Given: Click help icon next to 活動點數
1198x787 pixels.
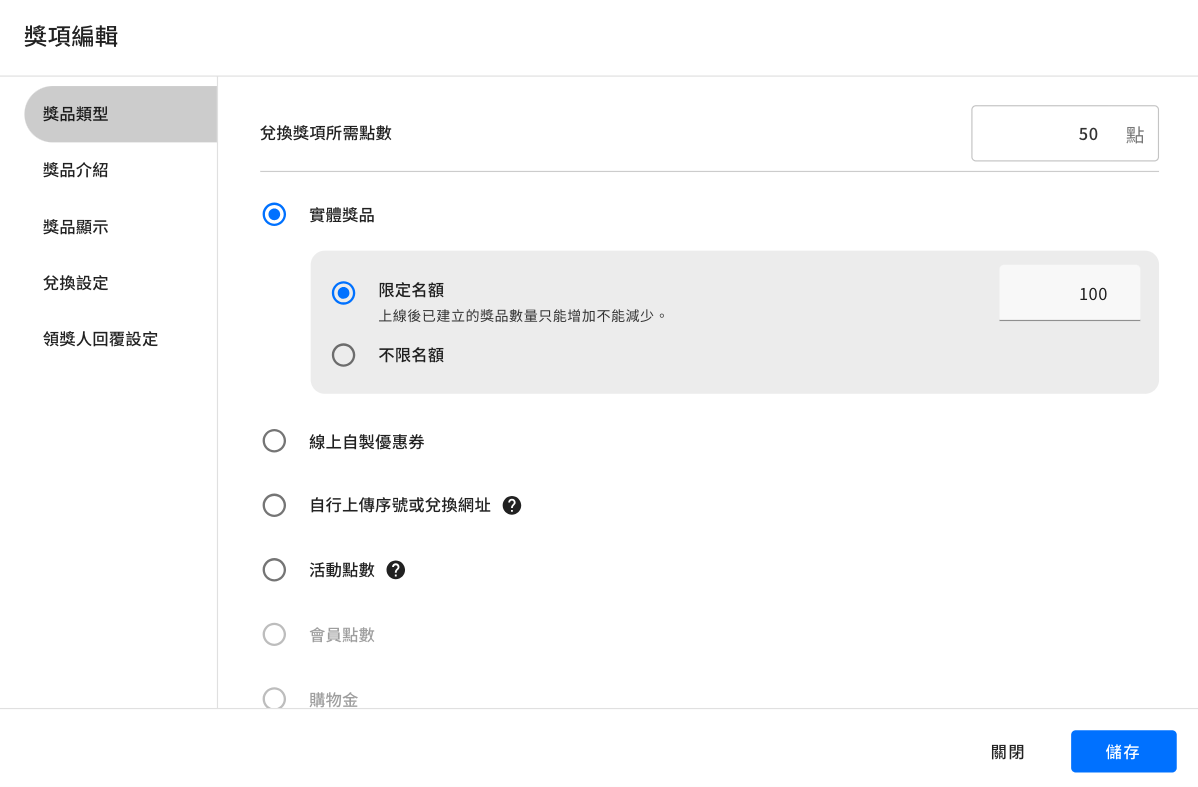Looking at the screenshot, I should tap(396, 570).
